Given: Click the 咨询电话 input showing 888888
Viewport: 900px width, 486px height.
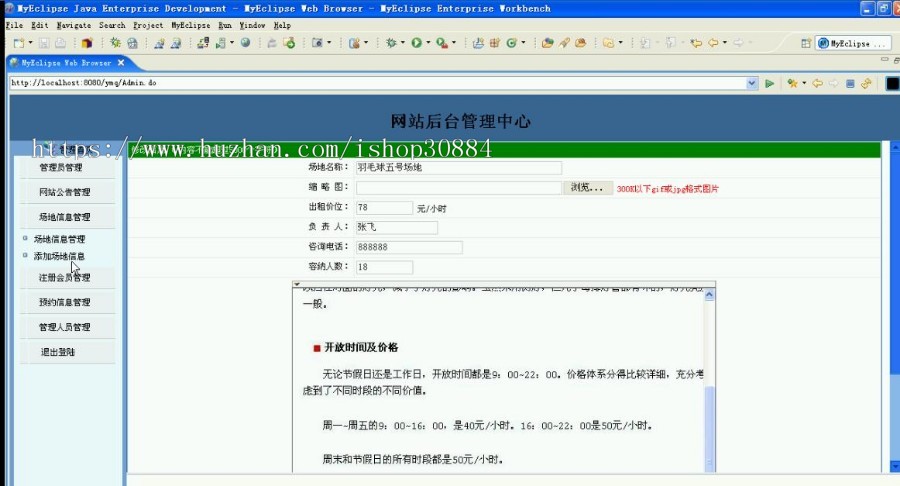Looking at the screenshot, I should coord(409,247).
